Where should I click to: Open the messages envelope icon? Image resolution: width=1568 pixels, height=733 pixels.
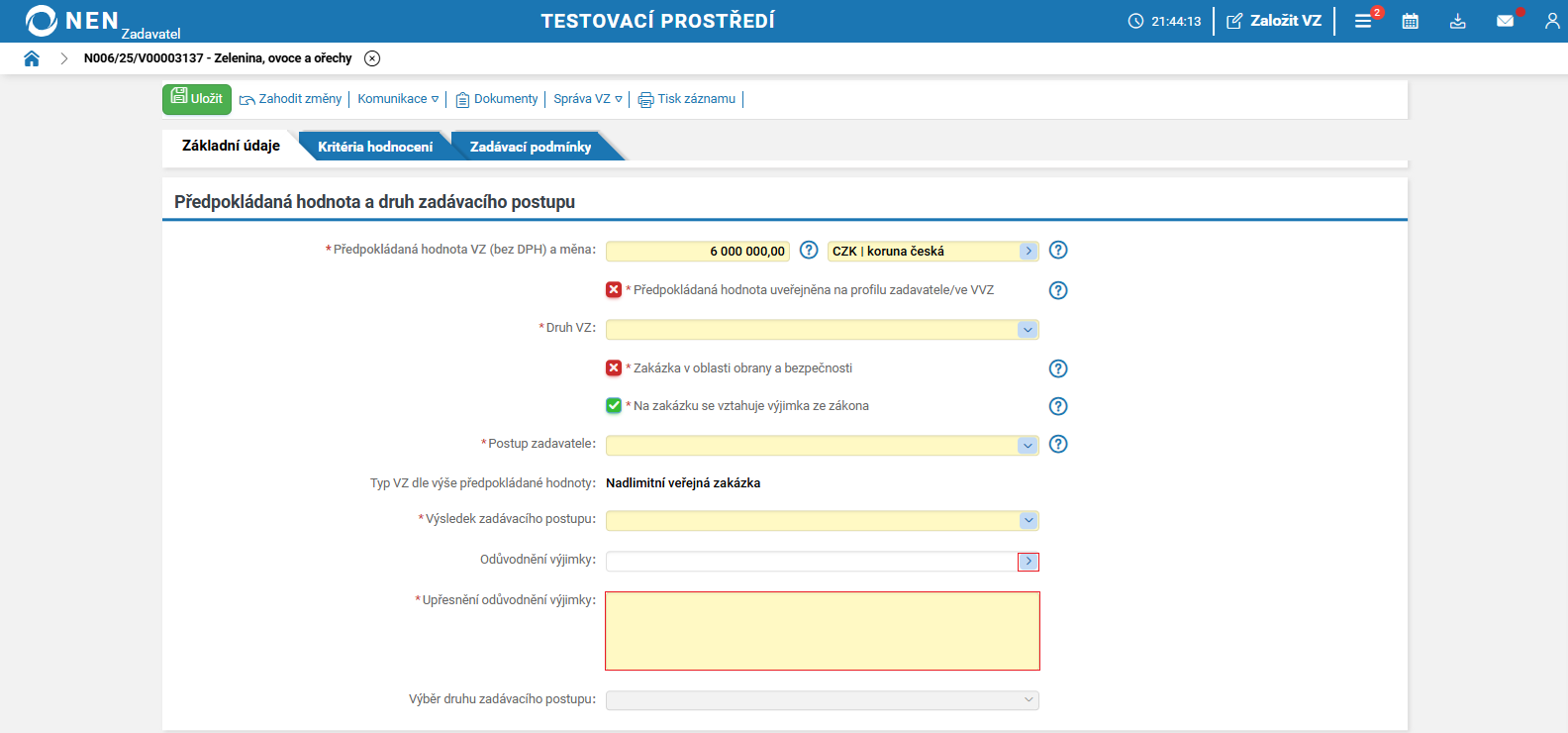click(1505, 21)
